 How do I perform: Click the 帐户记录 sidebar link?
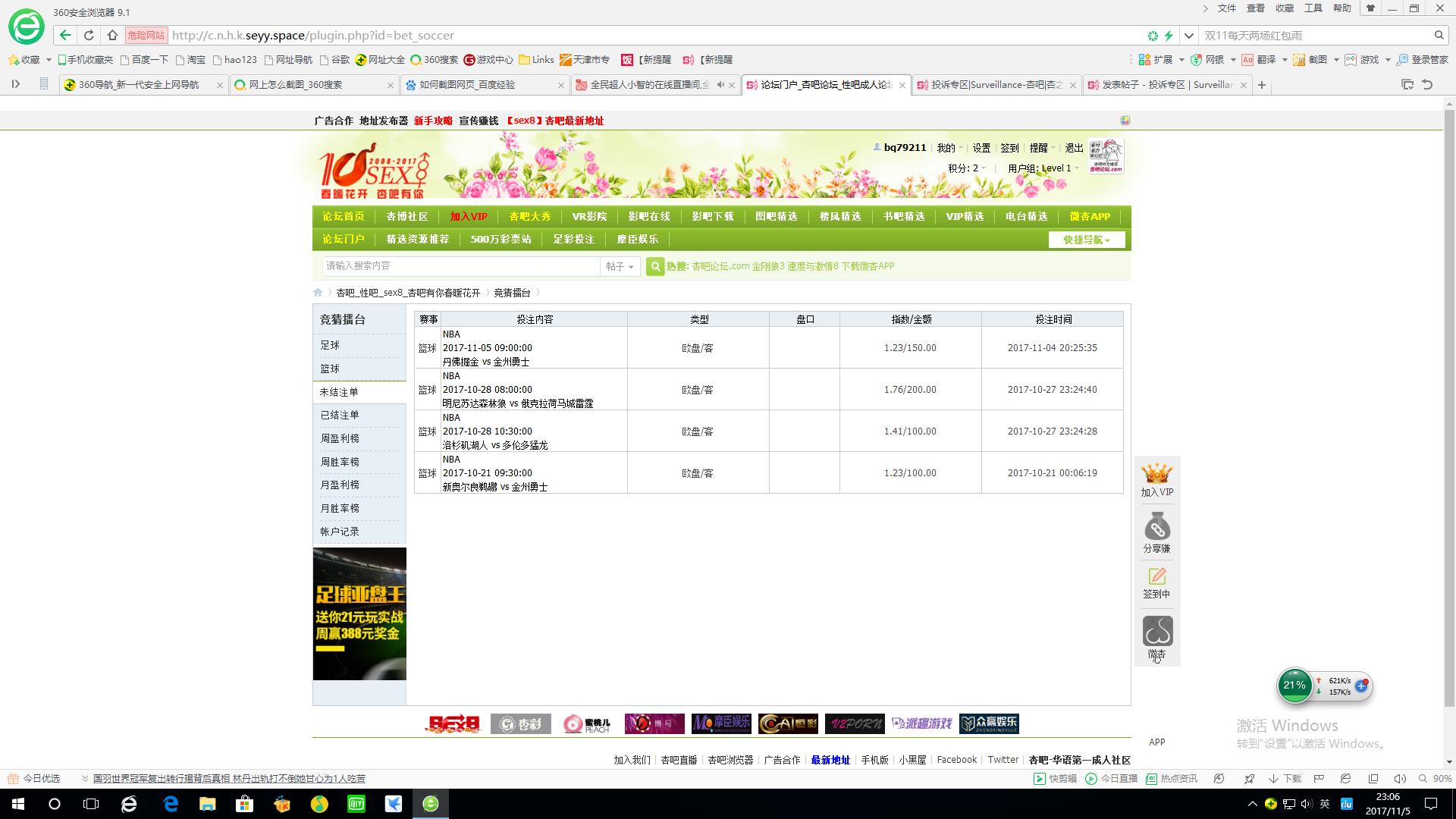pyautogui.click(x=340, y=532)
